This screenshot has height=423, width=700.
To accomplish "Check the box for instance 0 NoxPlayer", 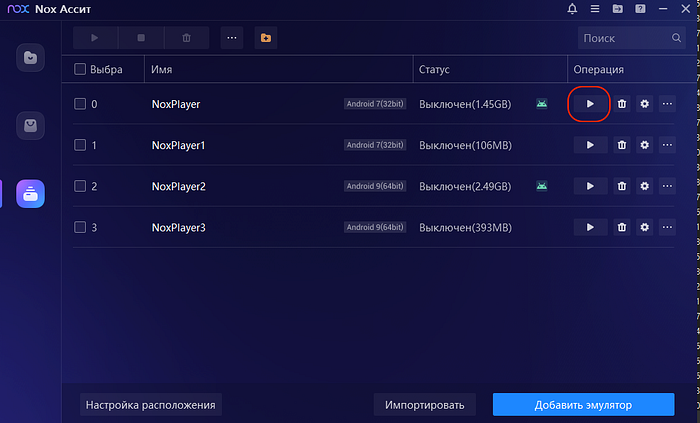I will tap(80, 104).
